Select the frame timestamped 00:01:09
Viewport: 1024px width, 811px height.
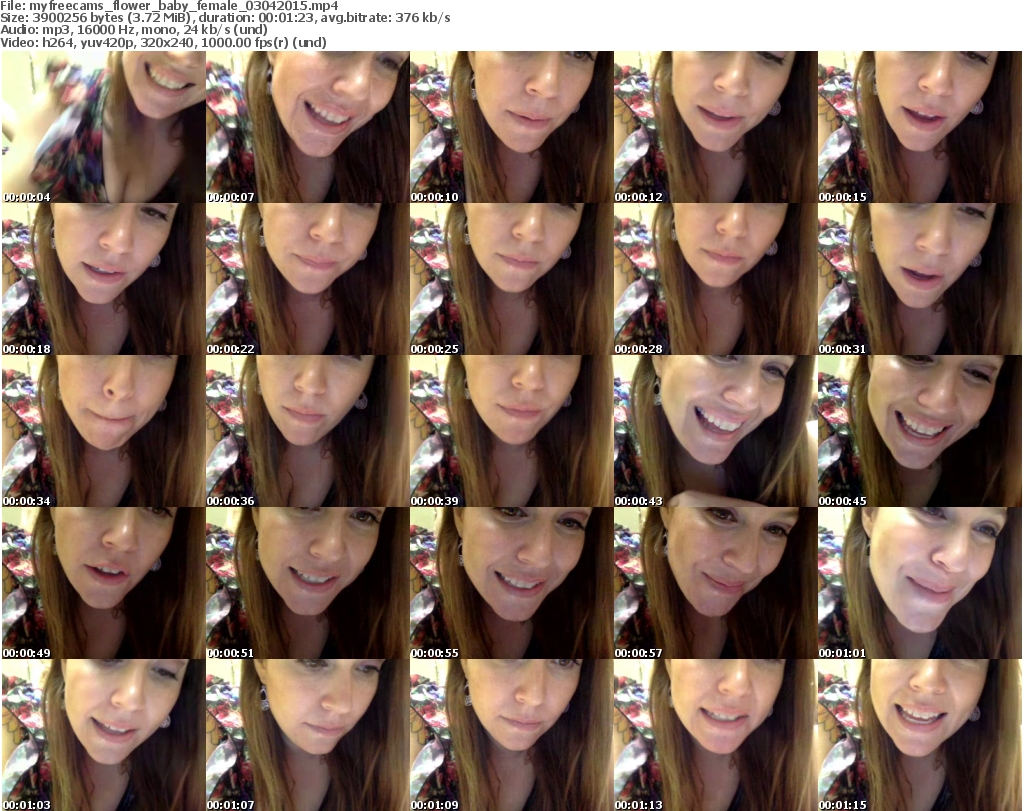[x=511, y=735]
